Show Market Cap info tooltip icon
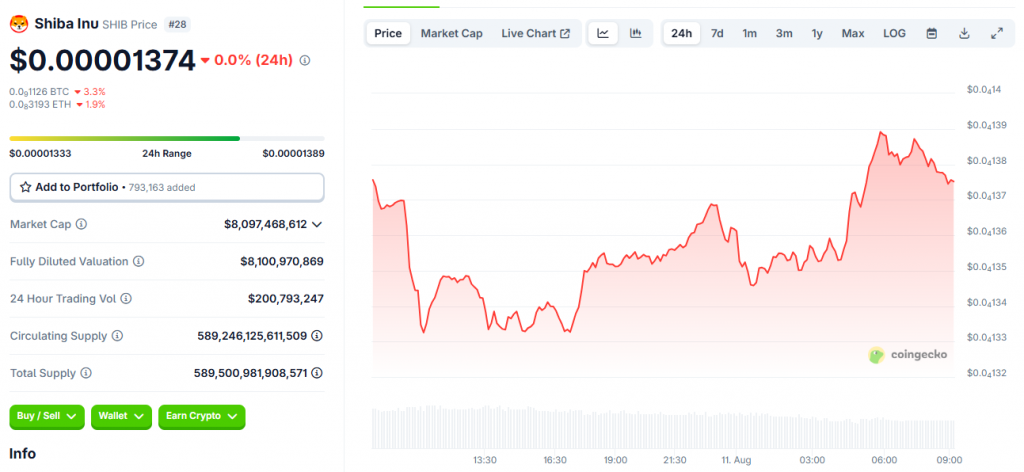Viewport: 1024px width, 472px height. (82, 224)
